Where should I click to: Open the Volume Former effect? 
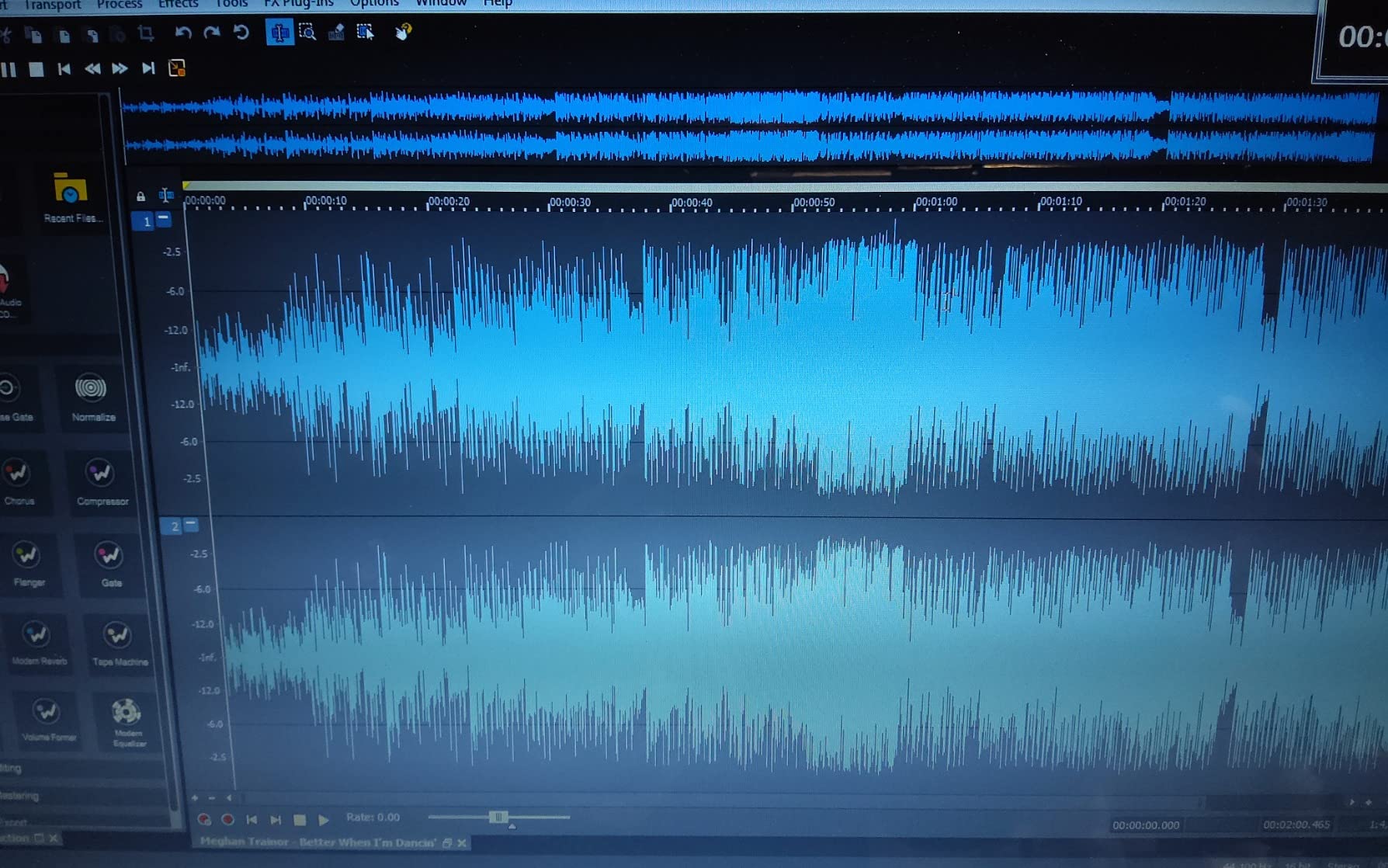point(48,720)
